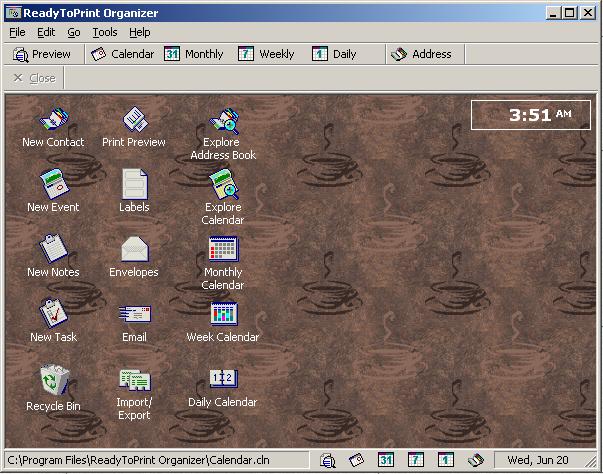Switch to Weekly view in toolbar
603x474 pixels.
(266, 54)
